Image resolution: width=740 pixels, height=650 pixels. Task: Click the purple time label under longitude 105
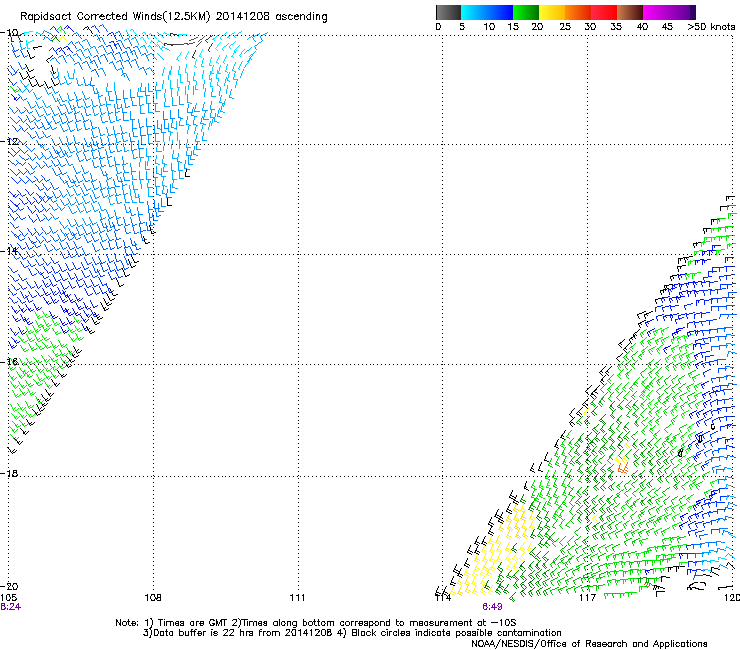10,607
